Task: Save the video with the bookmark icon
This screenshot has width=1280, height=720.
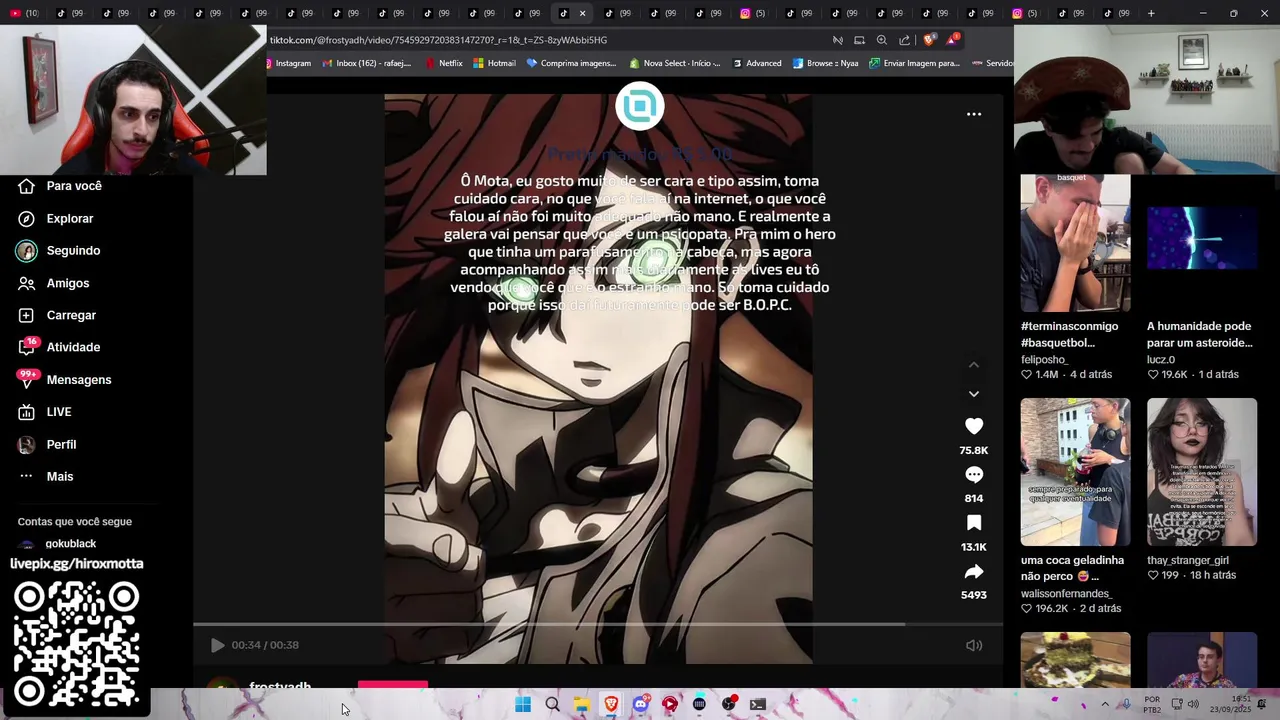Action: click(974, 523)
